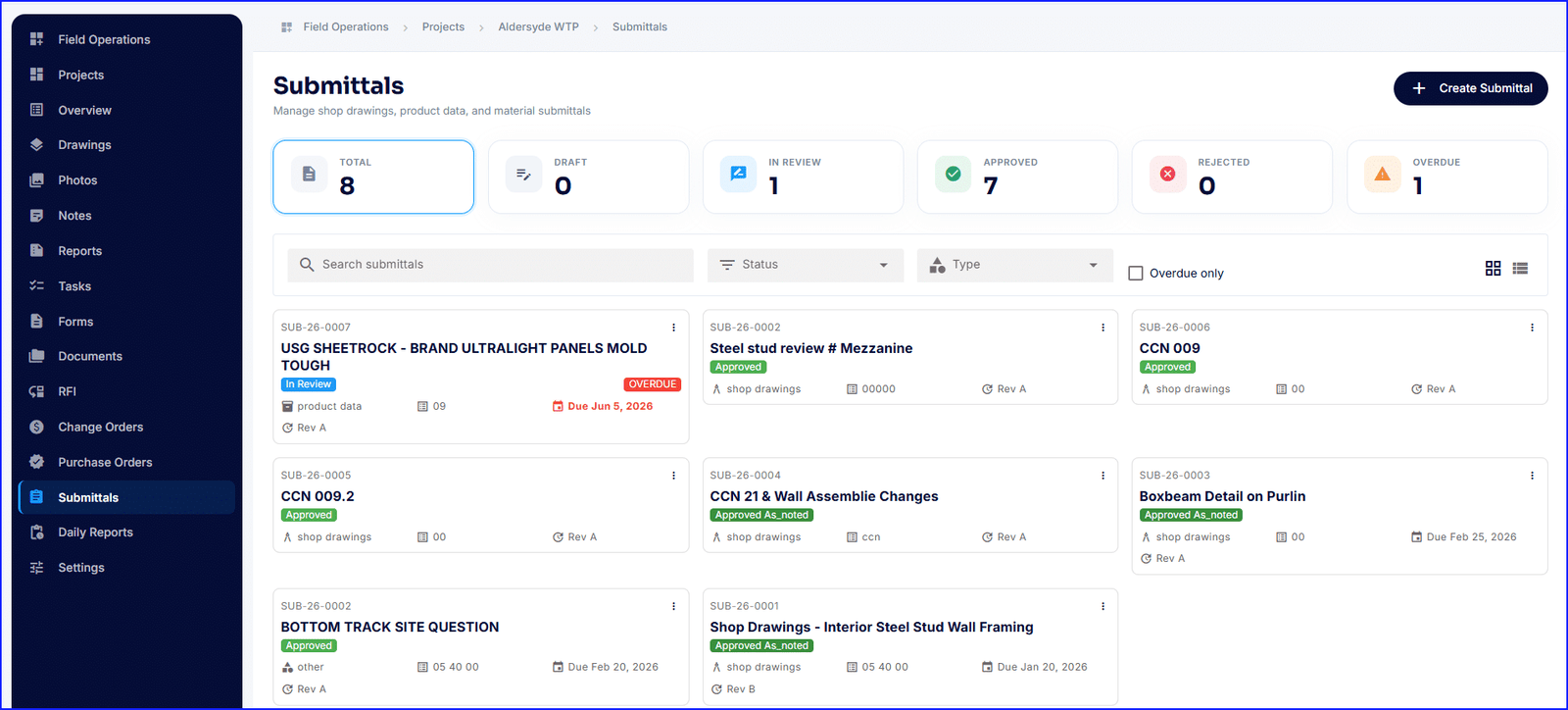The width and height of the screenshot is (1568, 710).
Task: Open Boxbeam Detail on Purlin title
Action: tap(1222, 496)
